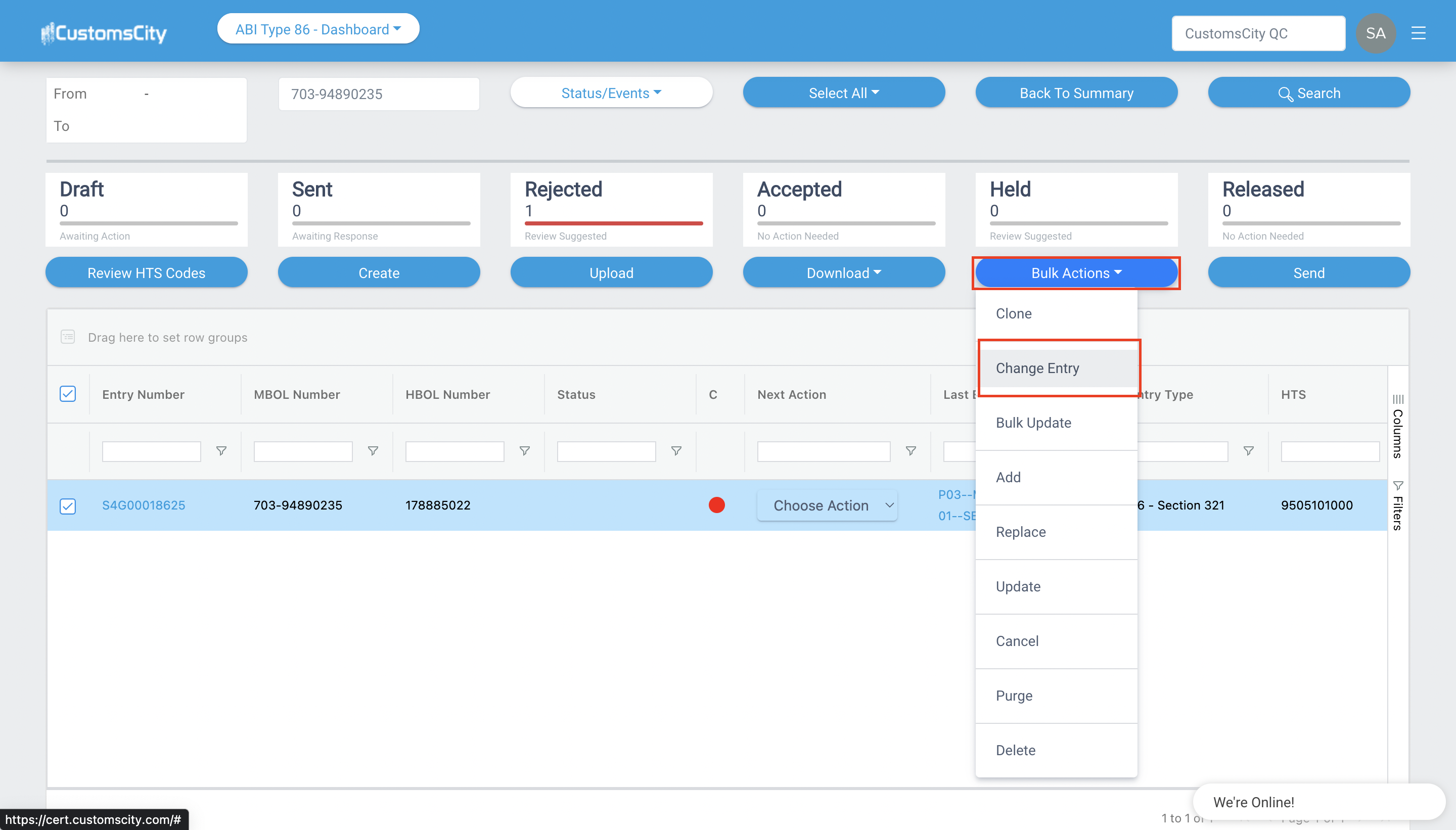Open ABI Type 86 Dashboard dropdown
The image size is (1456, 830).
pyautogui.click(x=318, y=29)
